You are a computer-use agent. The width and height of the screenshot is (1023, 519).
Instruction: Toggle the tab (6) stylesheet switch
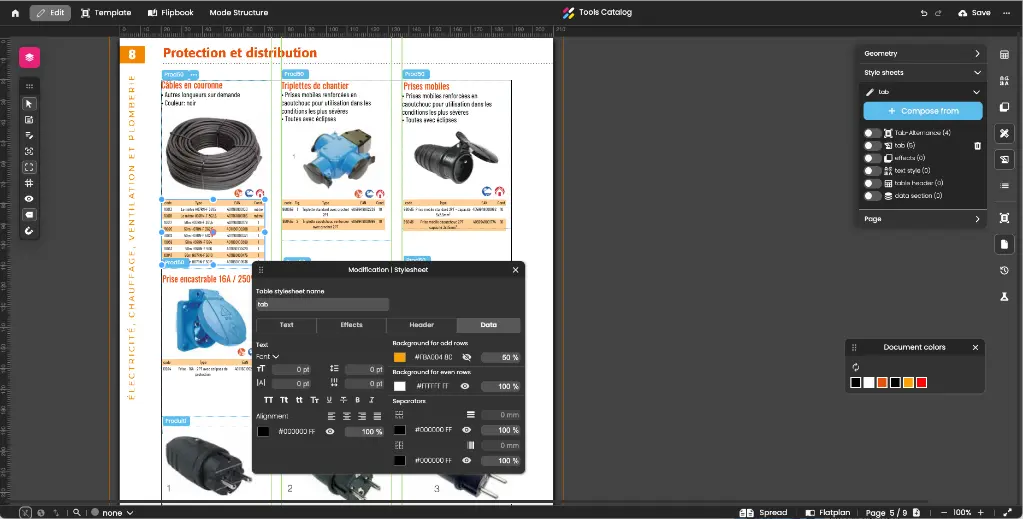pos(872,146)
